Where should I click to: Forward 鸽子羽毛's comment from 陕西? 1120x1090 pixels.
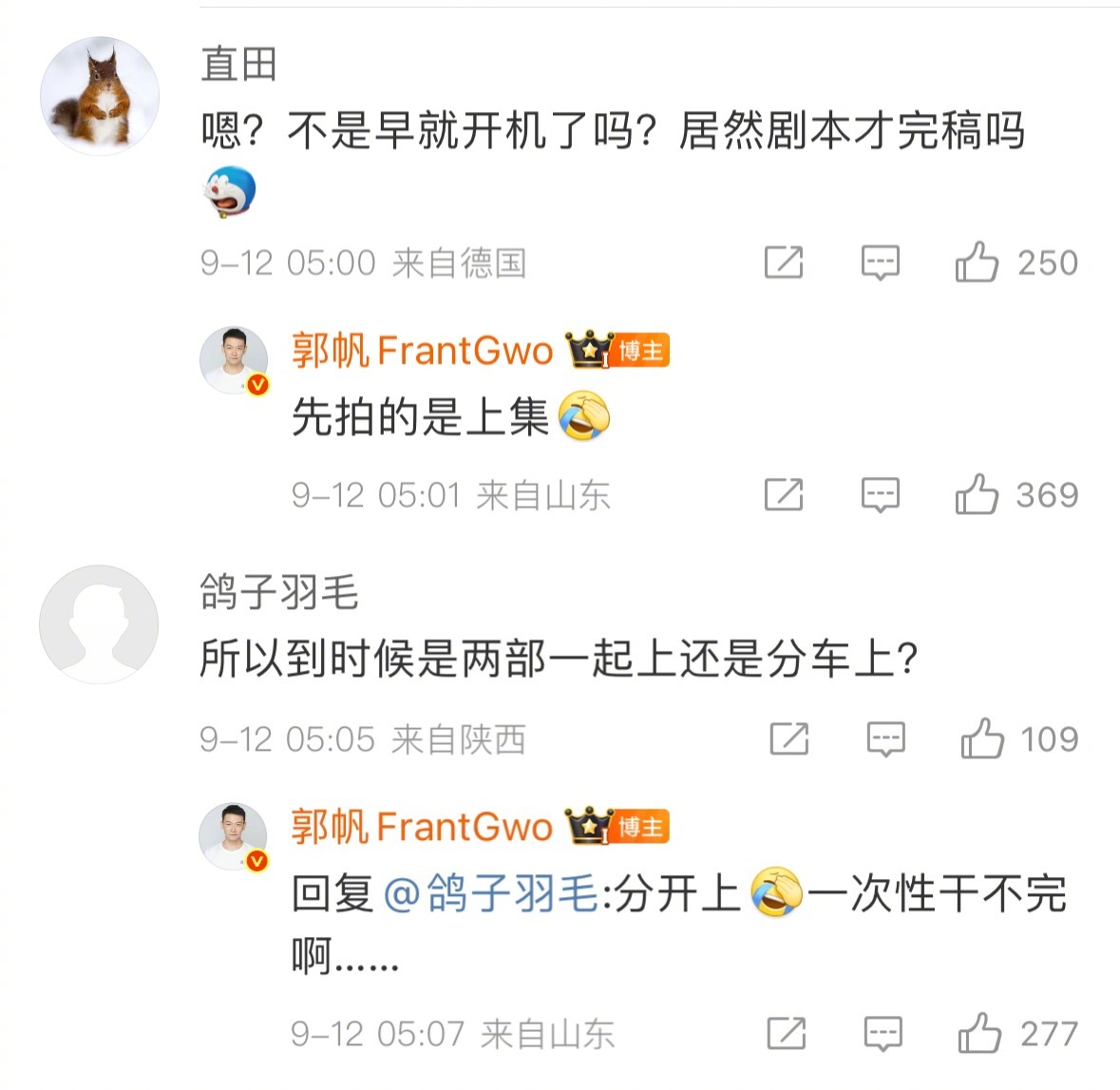(789, 738)
